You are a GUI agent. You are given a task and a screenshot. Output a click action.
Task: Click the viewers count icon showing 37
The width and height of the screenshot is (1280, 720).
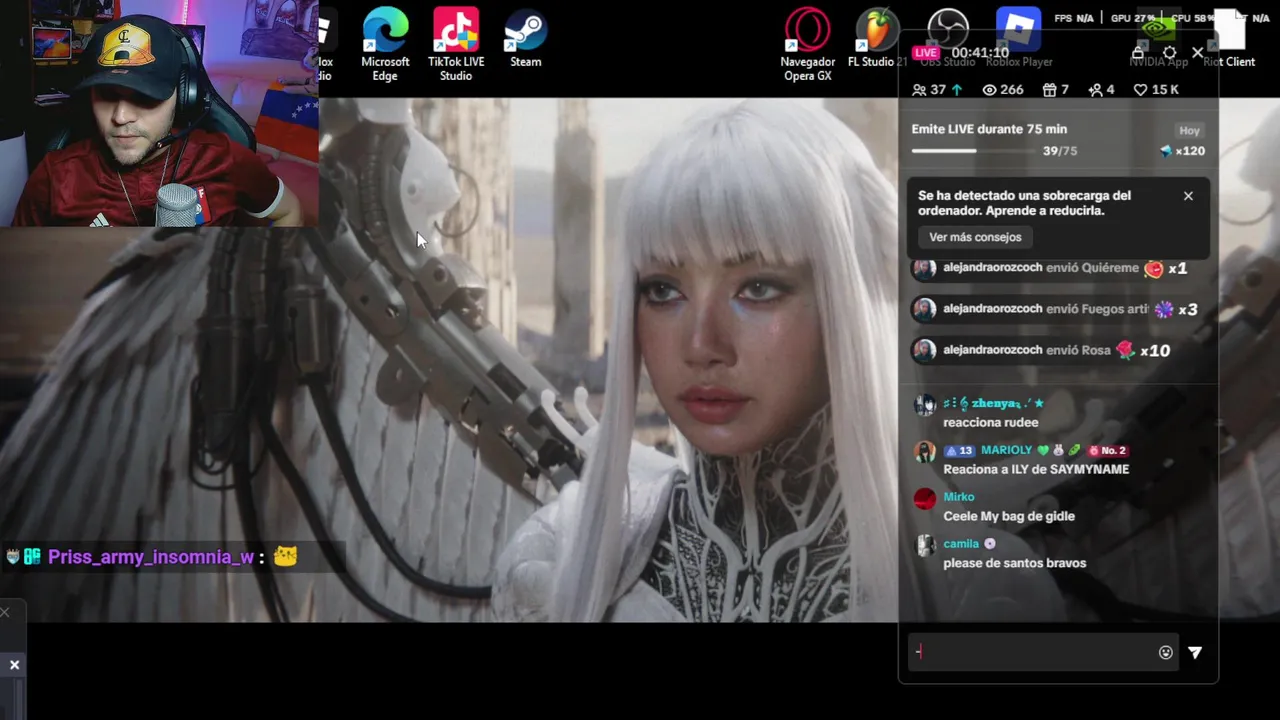937,90
